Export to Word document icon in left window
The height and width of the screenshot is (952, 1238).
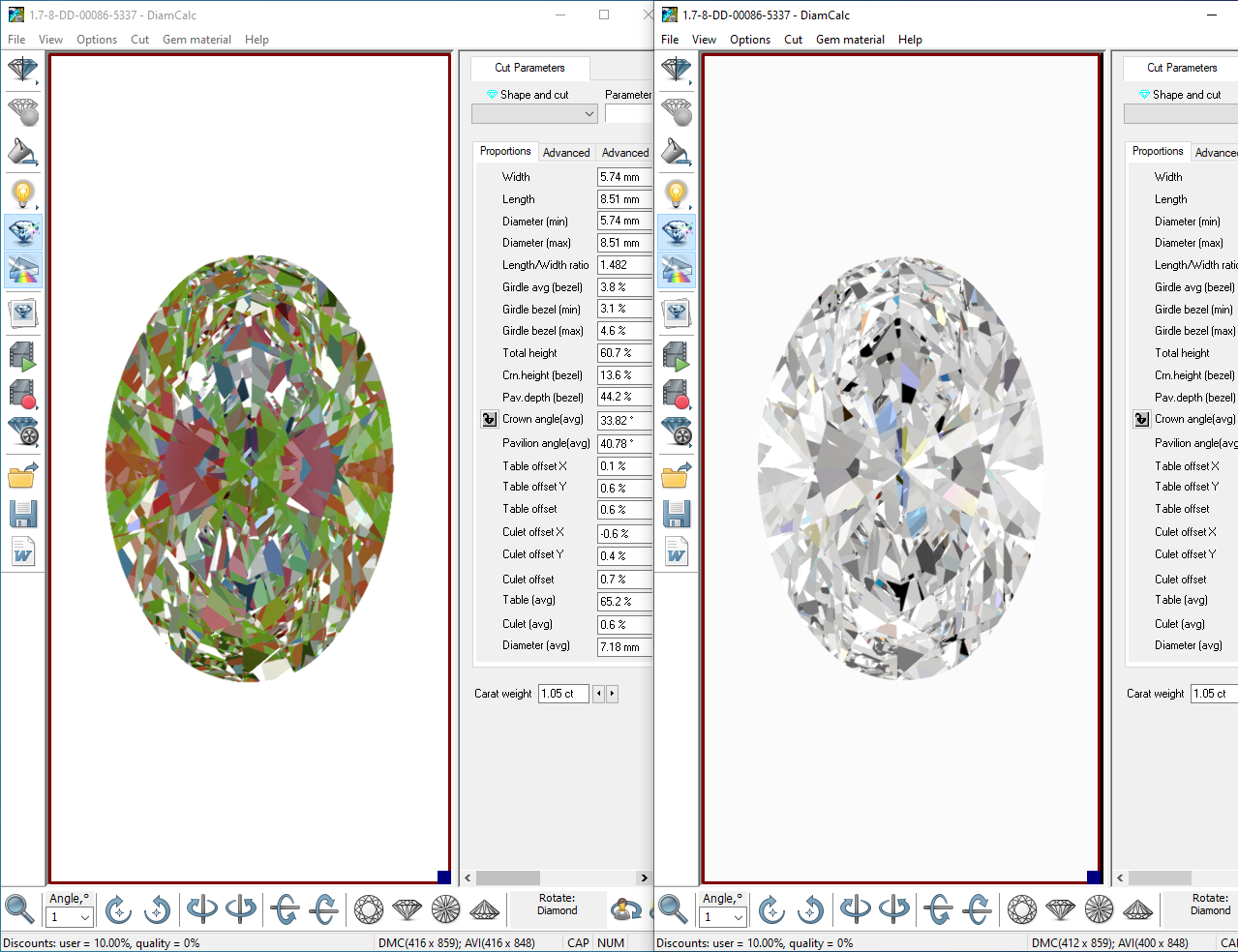22,551
